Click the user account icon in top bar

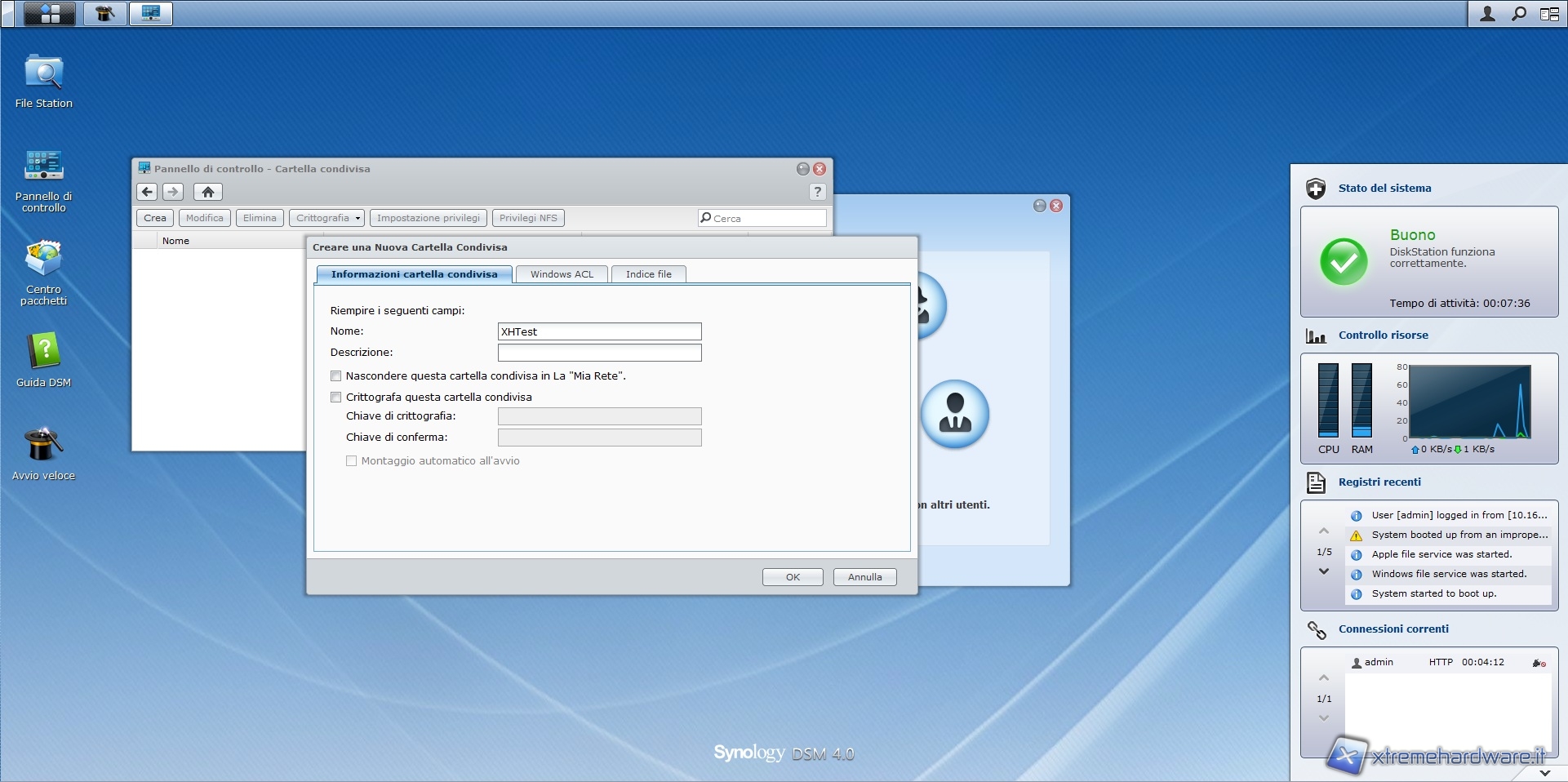coord(1487,14)
